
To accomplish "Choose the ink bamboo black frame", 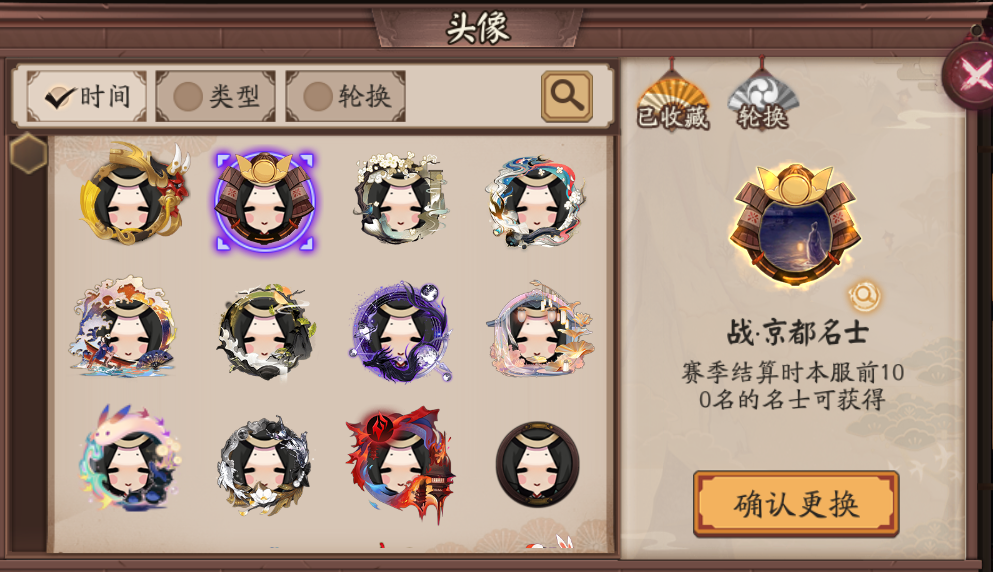I will (266, 332).
